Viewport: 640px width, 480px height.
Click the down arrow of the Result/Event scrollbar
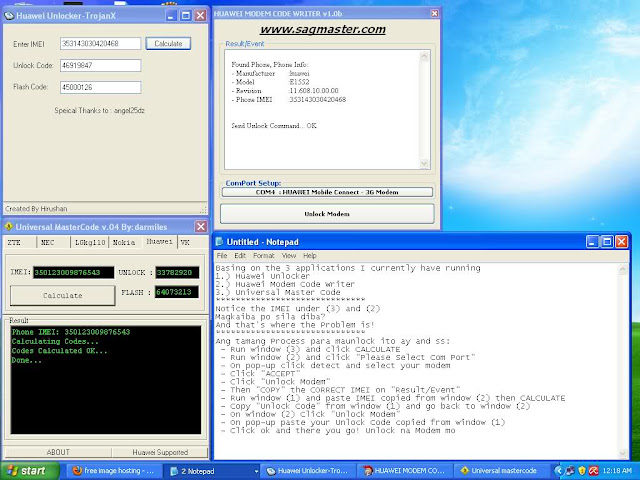(x=424, y=163)
